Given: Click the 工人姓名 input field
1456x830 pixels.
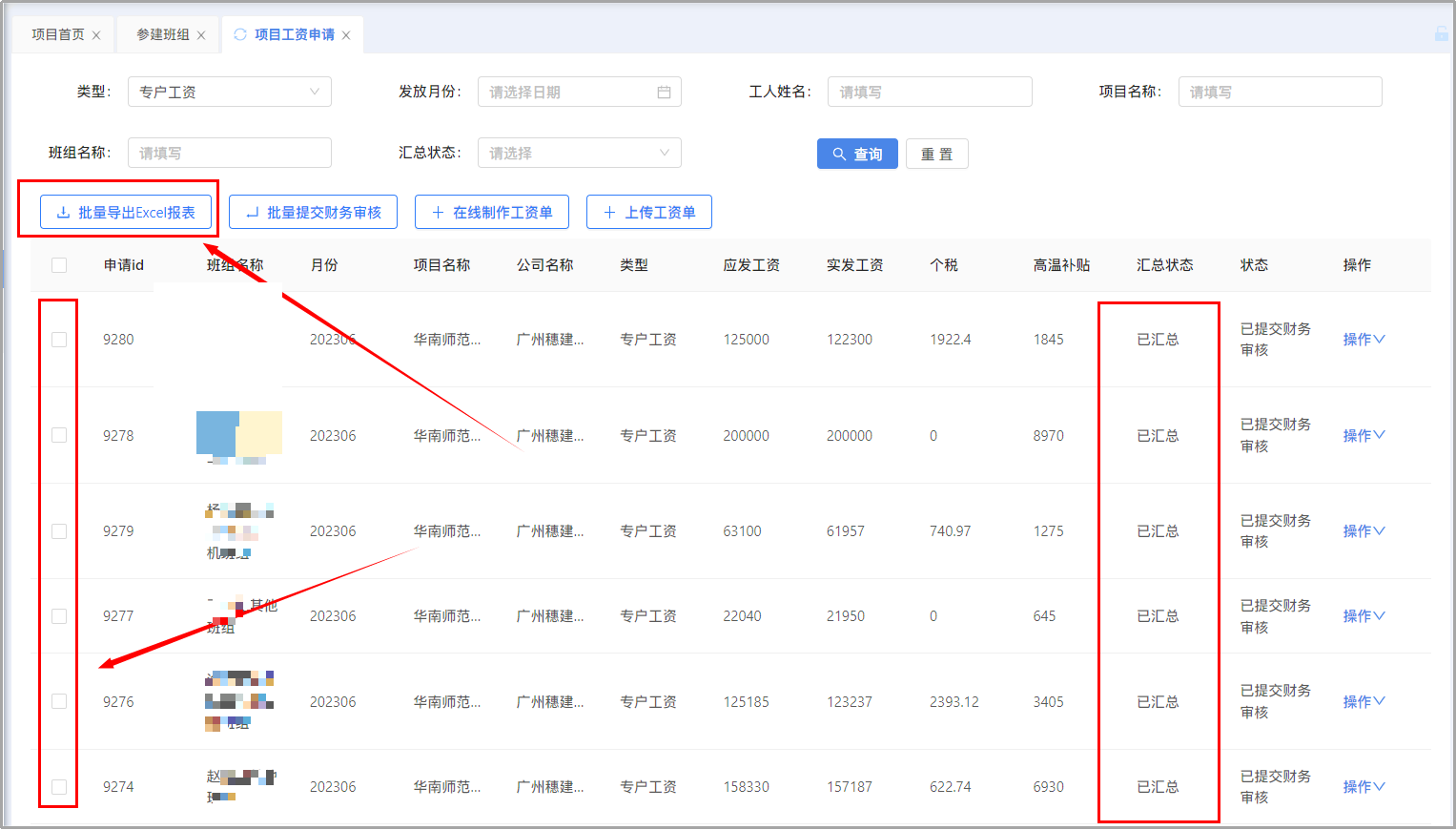Looking at the screenshot, I should [929, 93].
